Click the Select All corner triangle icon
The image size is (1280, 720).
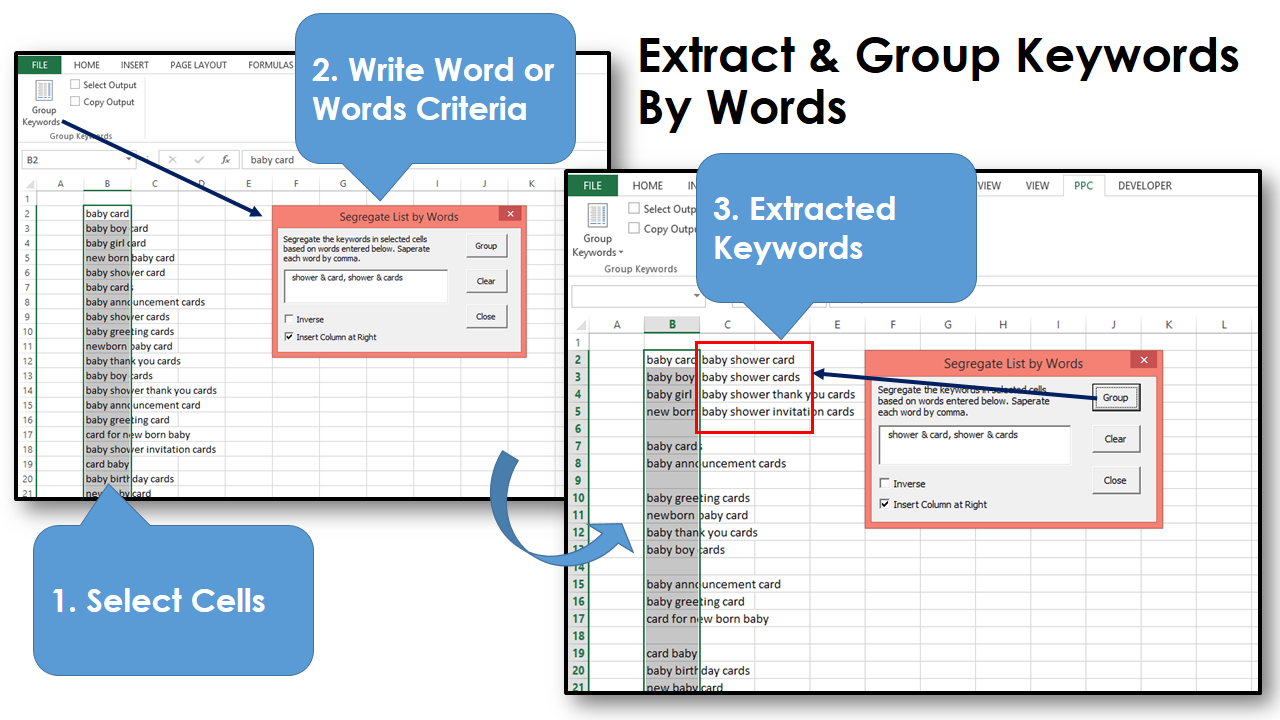click(x=29, y=183)
